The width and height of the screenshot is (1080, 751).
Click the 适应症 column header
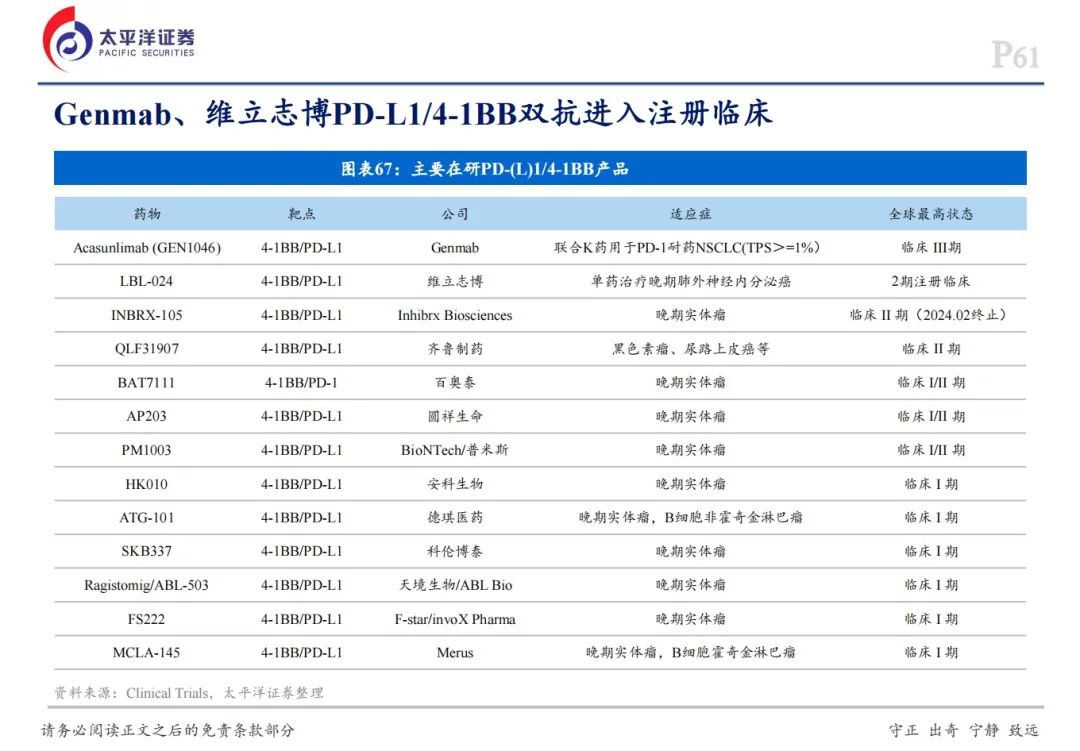point(691,214)
